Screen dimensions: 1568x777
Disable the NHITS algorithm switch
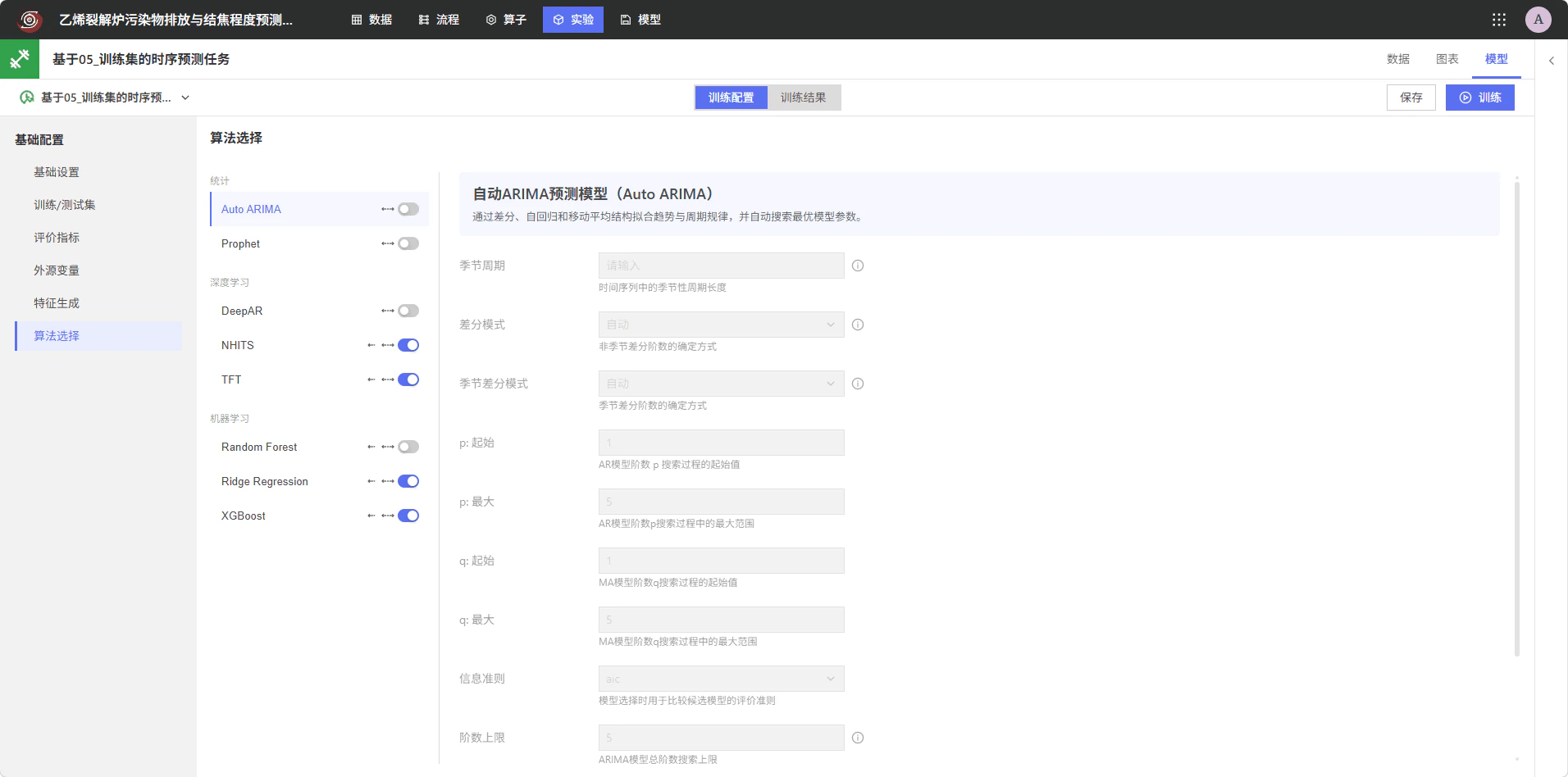click(x=408, y=345)
